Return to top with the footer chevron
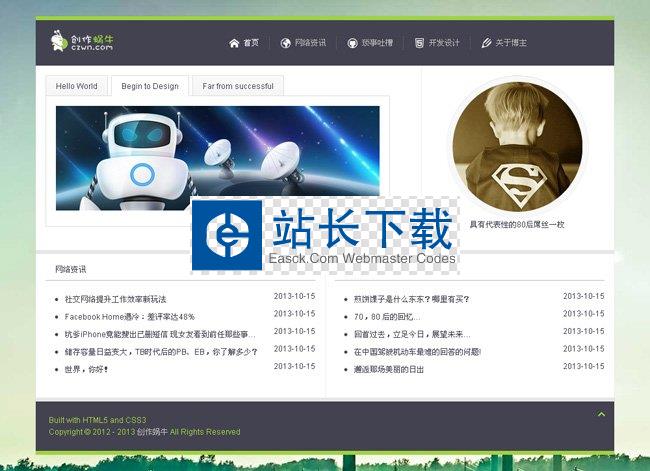 click(601, 414)
